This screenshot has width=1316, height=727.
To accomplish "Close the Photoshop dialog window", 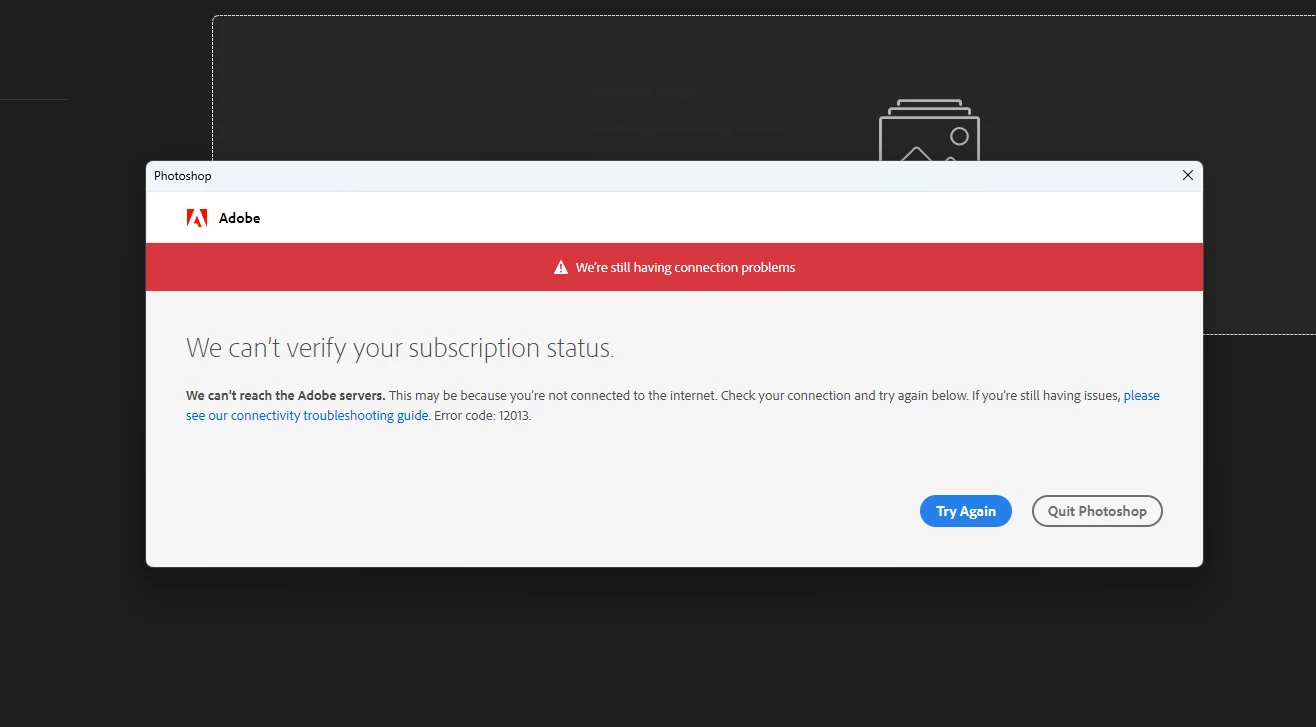I will [1187, 175].
